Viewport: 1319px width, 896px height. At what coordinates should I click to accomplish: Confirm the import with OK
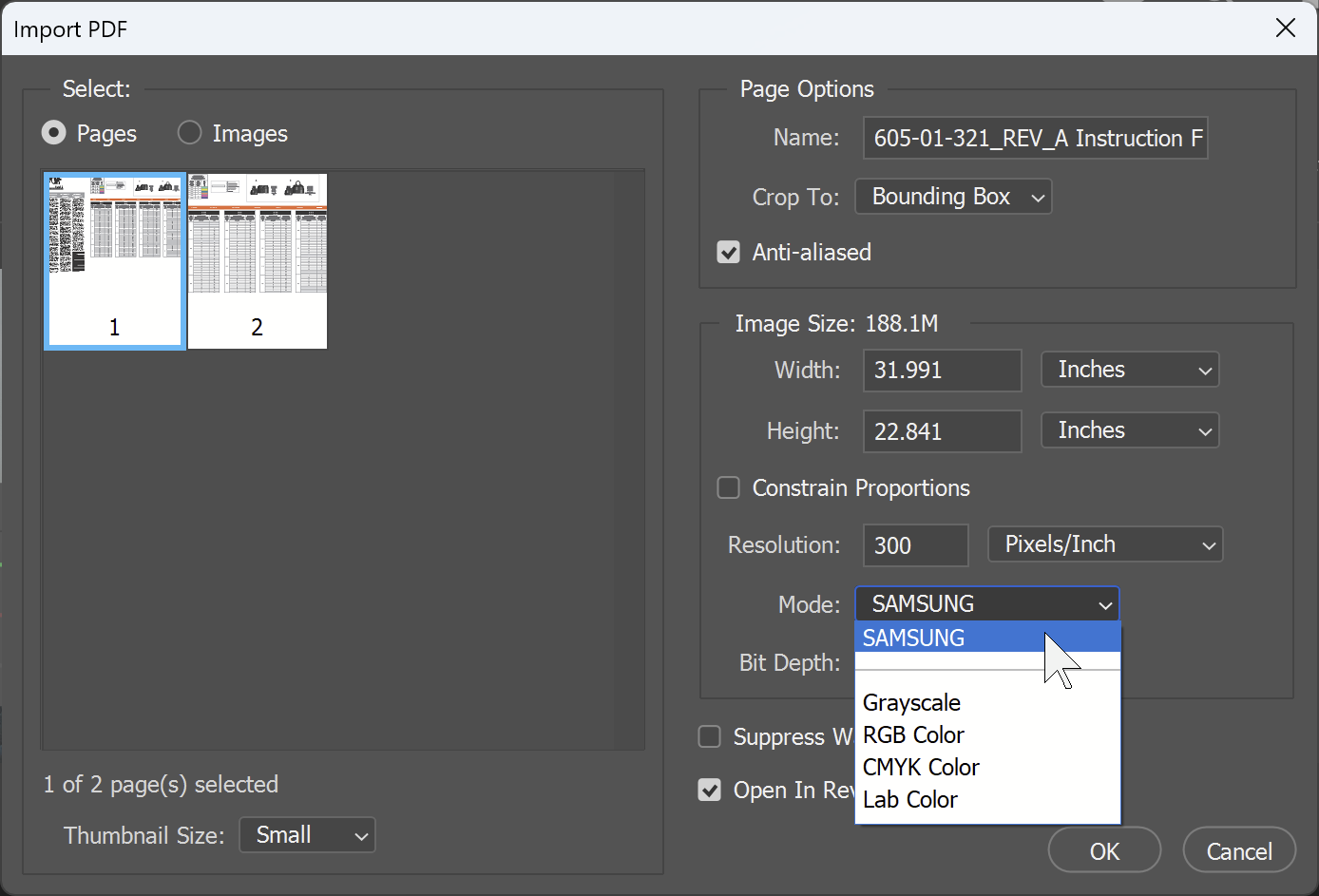coord(1103,849)
